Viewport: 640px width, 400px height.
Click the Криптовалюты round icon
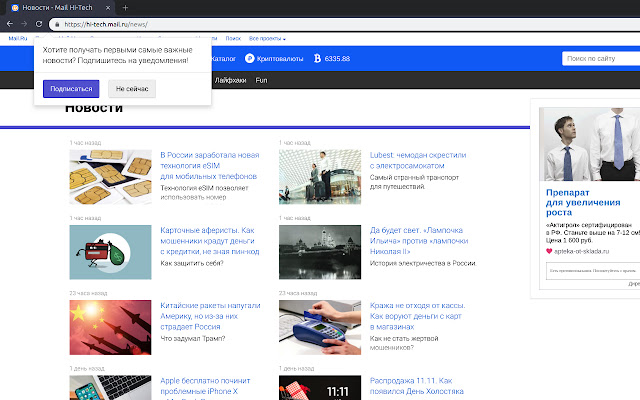pos(249,58)
